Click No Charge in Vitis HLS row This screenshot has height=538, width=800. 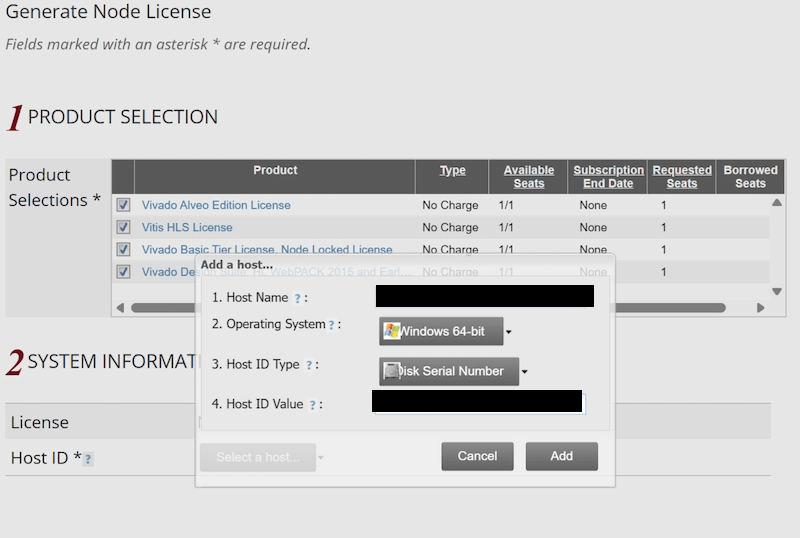pos(450,227)
